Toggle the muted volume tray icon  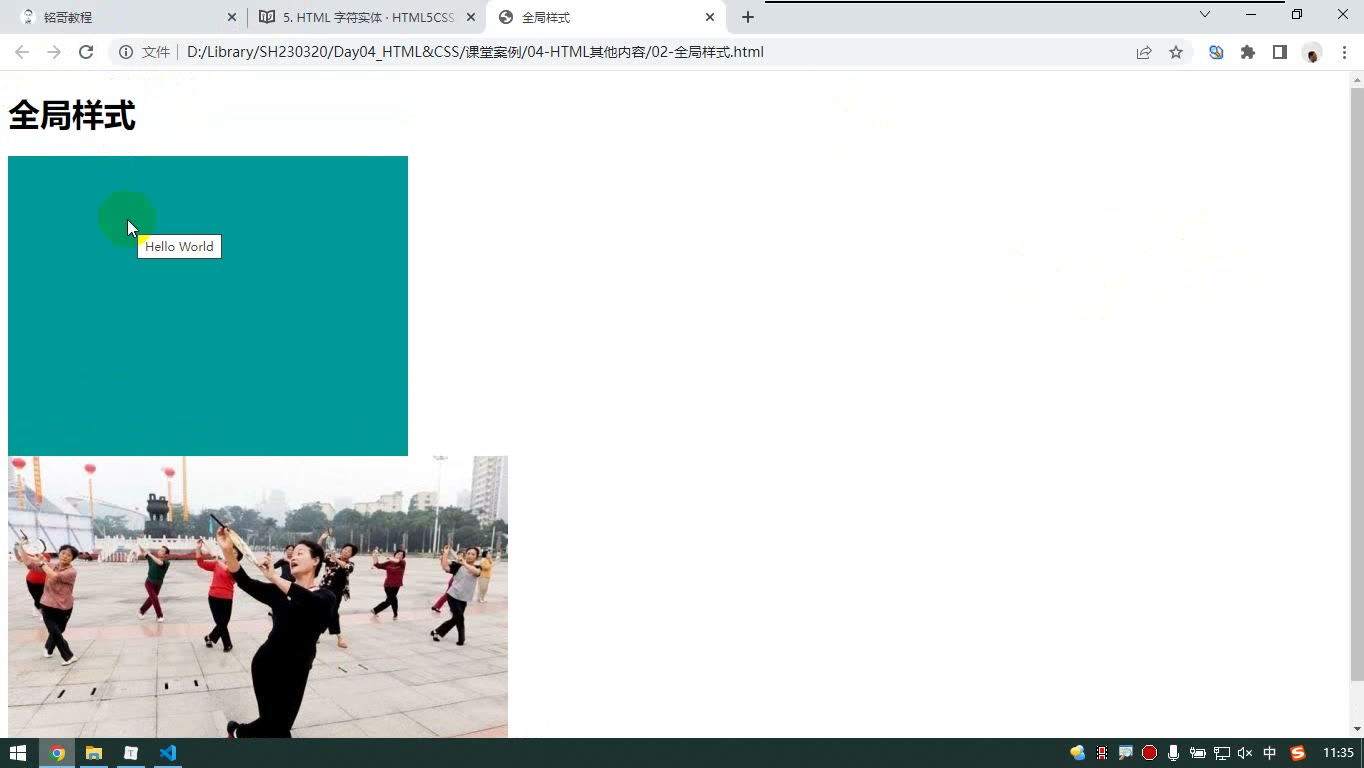coord(1245,753)
